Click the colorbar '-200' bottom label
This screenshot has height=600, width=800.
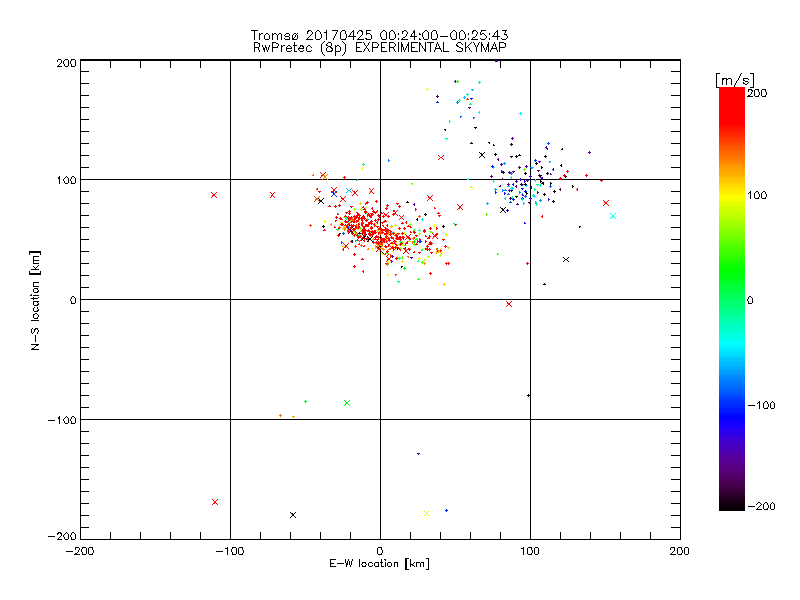click(761, 506)
